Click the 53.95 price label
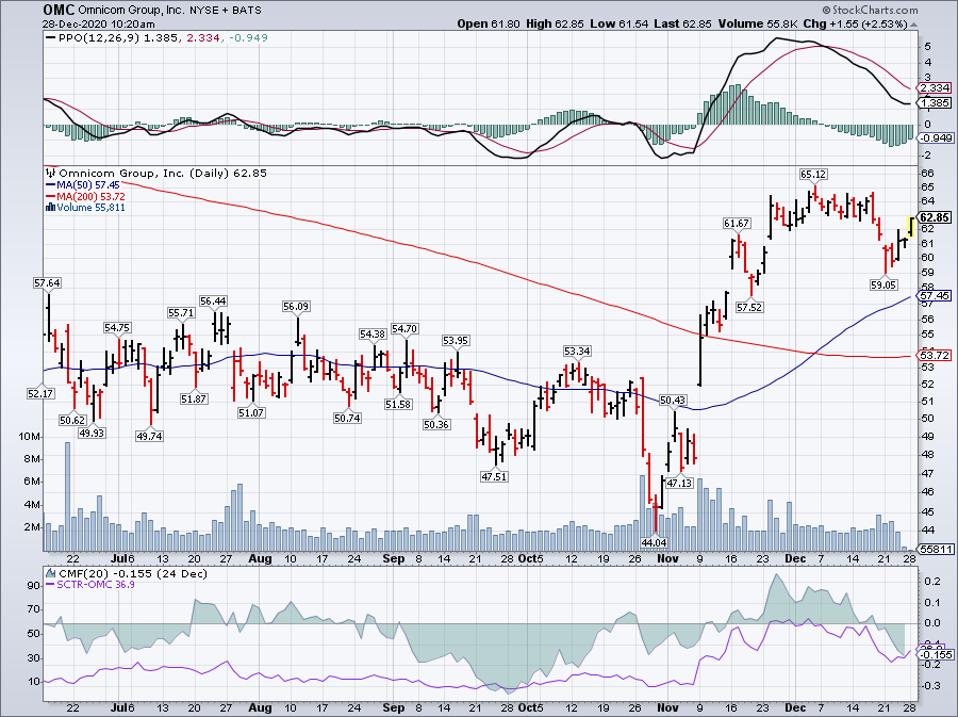 456,340
